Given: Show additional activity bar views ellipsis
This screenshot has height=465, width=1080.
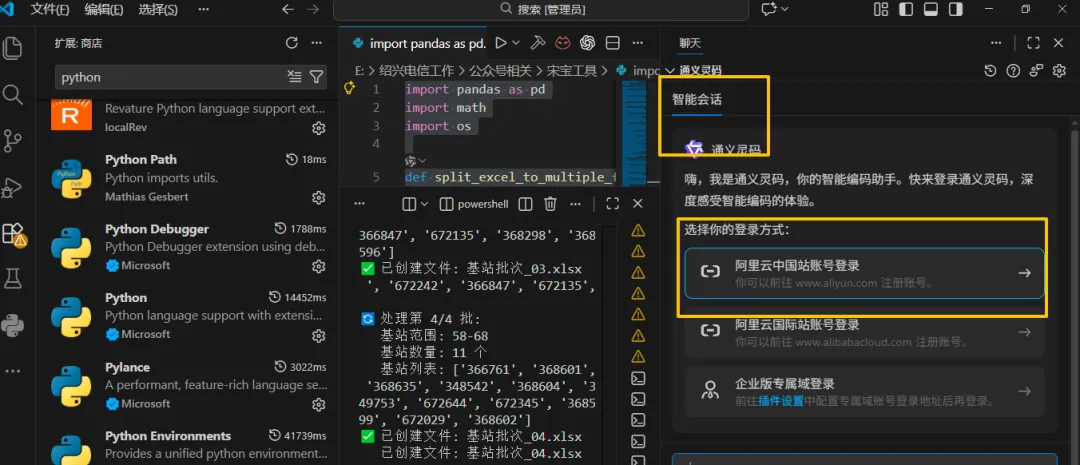Looking at the screenshot, I should tap(12, 371).
